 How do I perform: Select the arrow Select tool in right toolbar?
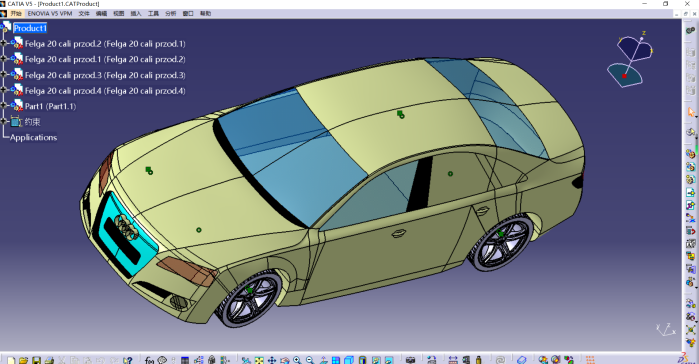coord(691,112)
